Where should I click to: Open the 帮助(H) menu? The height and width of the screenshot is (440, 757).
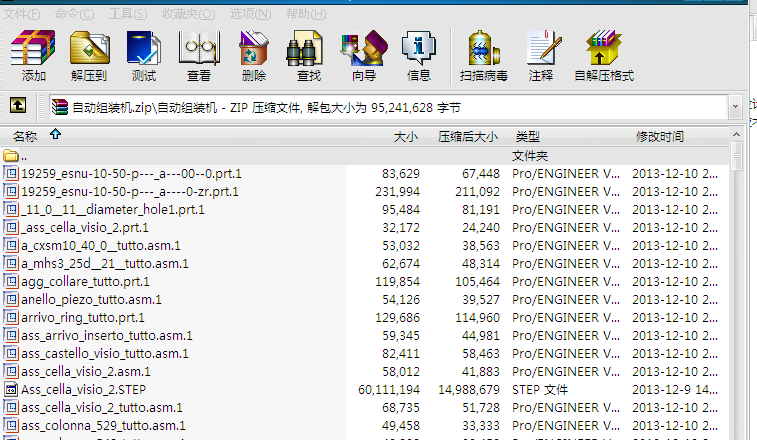tap(306, 14)
